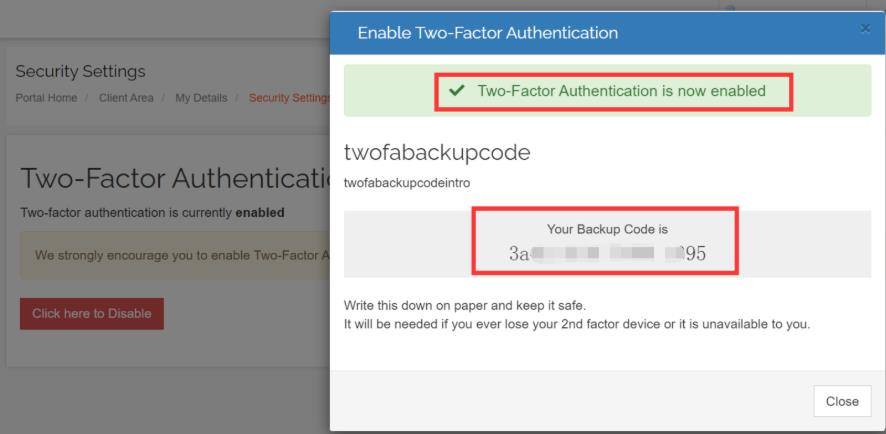Click the green success checkmark icon
Viewport: 886px width, 434px height.
[457, 91]
